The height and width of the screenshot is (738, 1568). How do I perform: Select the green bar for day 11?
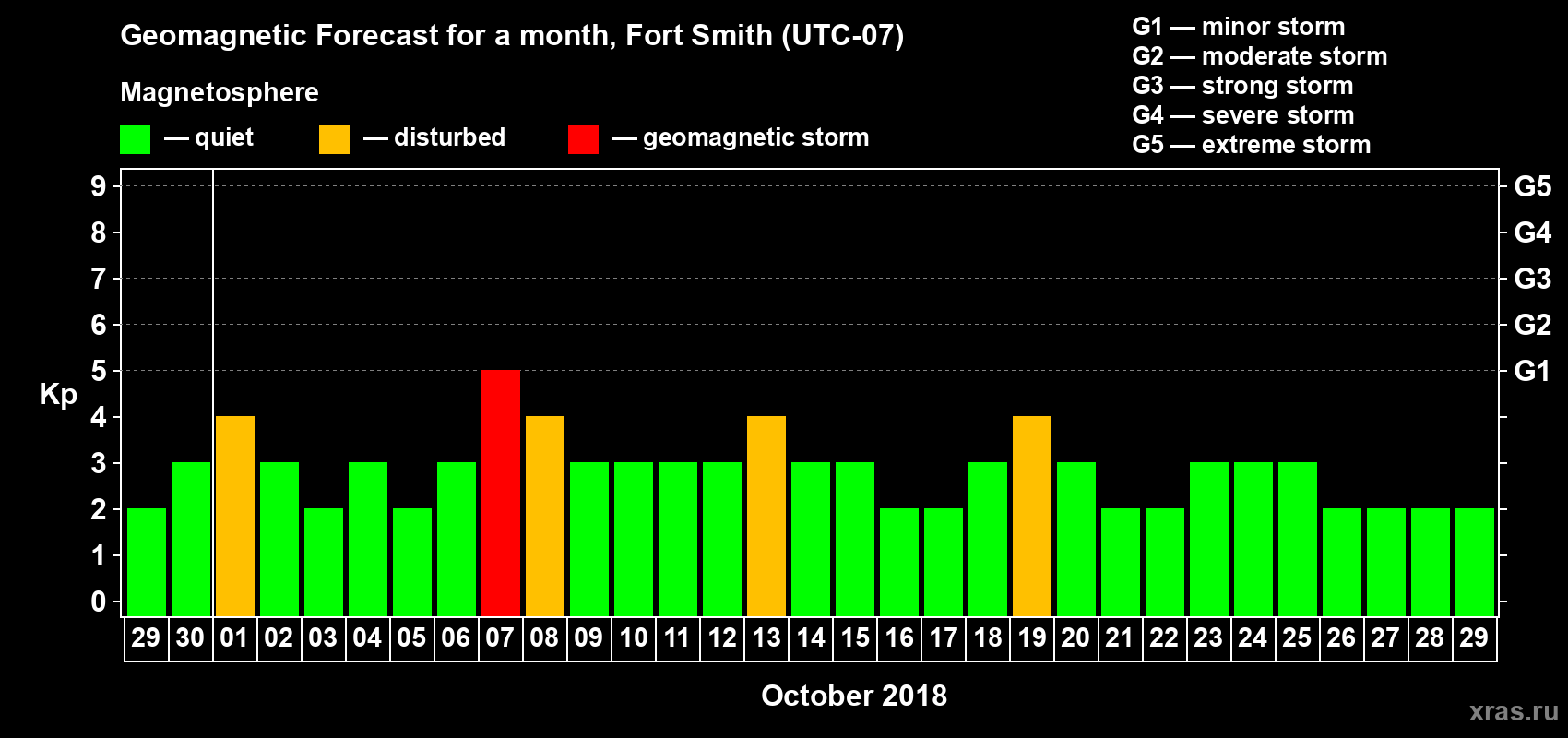678,540
